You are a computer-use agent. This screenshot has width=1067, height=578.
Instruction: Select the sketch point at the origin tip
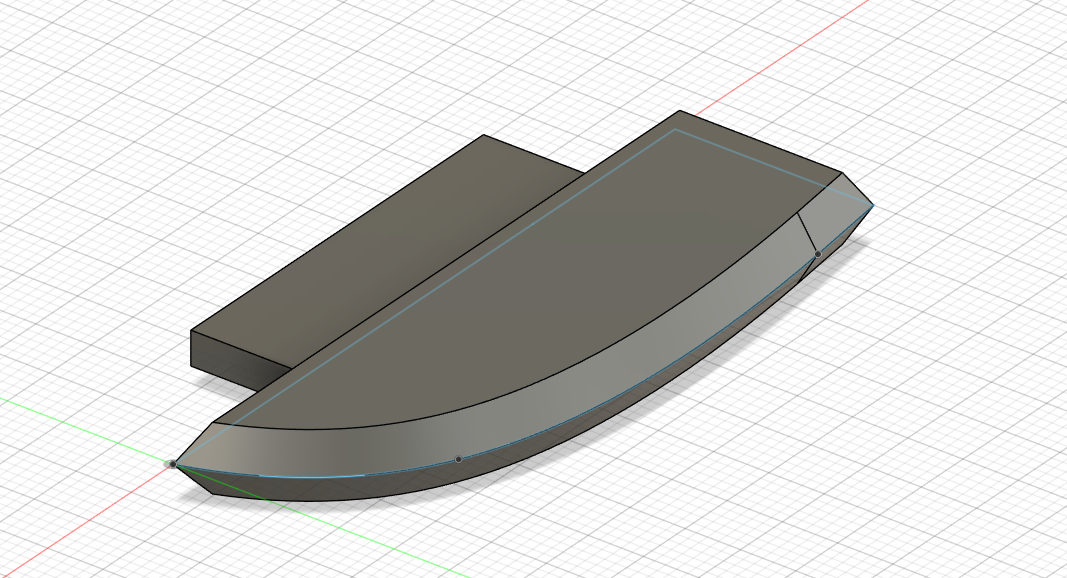tap(173, 464)
